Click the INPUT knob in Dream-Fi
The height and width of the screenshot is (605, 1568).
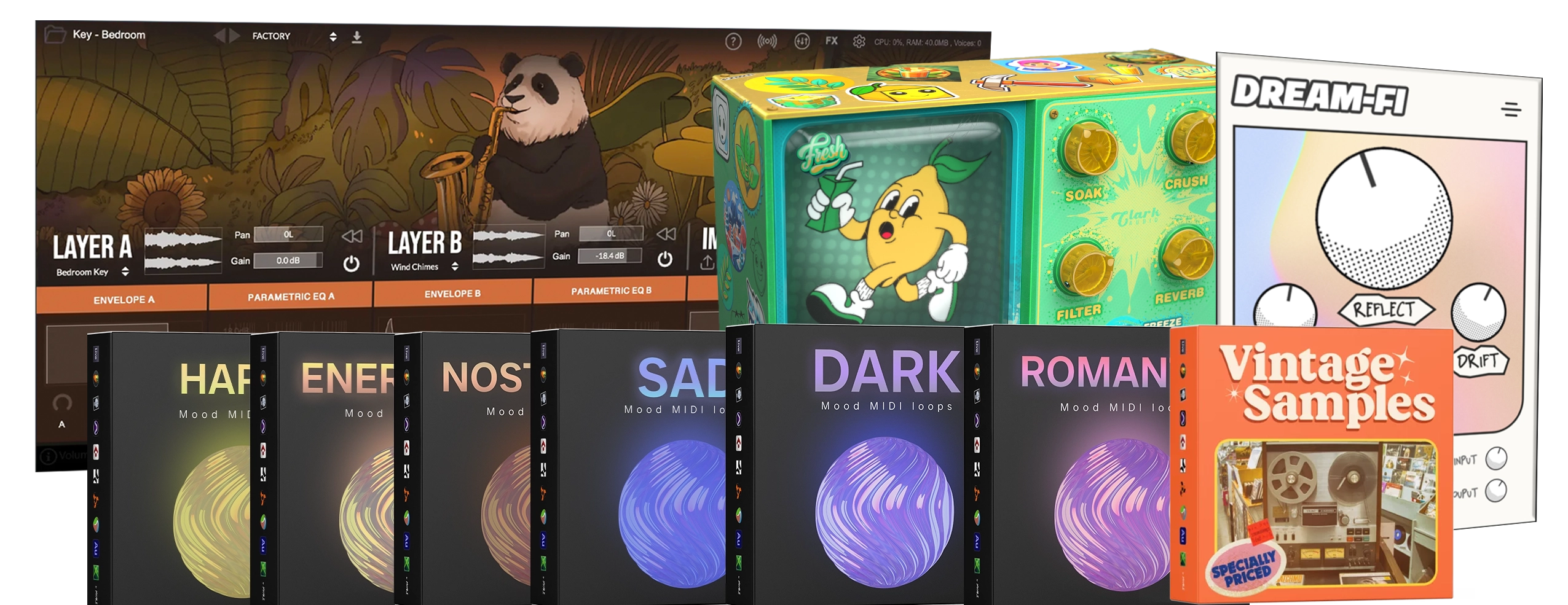1496,458
